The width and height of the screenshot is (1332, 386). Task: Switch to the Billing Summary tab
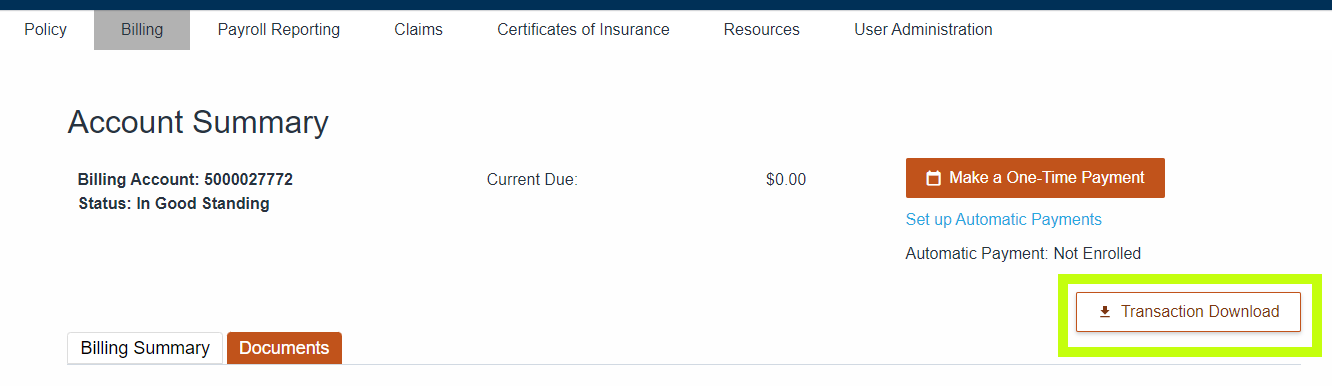click(145, 348)
